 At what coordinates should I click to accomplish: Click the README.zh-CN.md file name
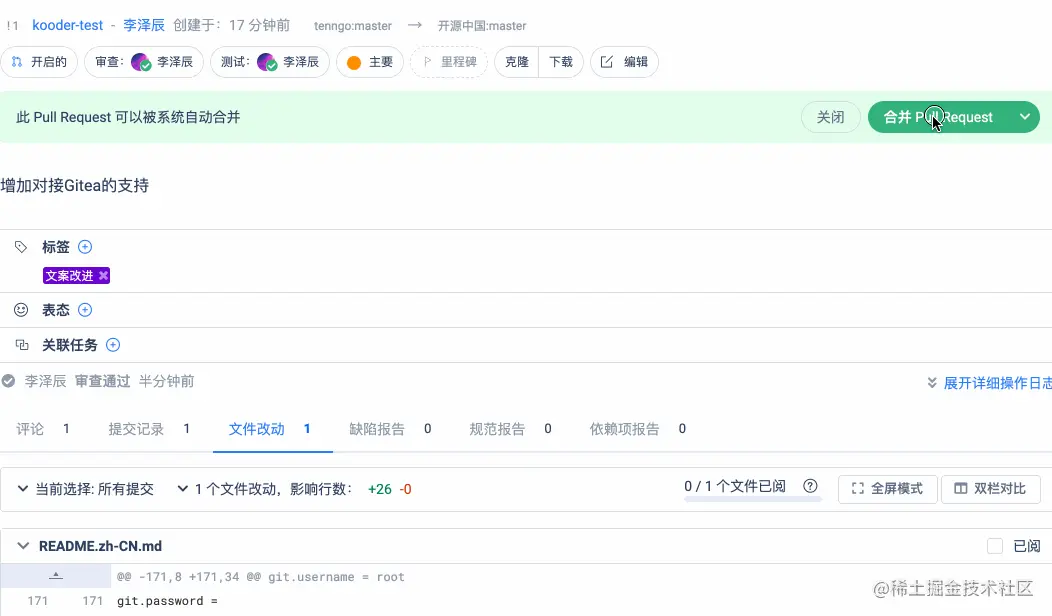[100, 546]
